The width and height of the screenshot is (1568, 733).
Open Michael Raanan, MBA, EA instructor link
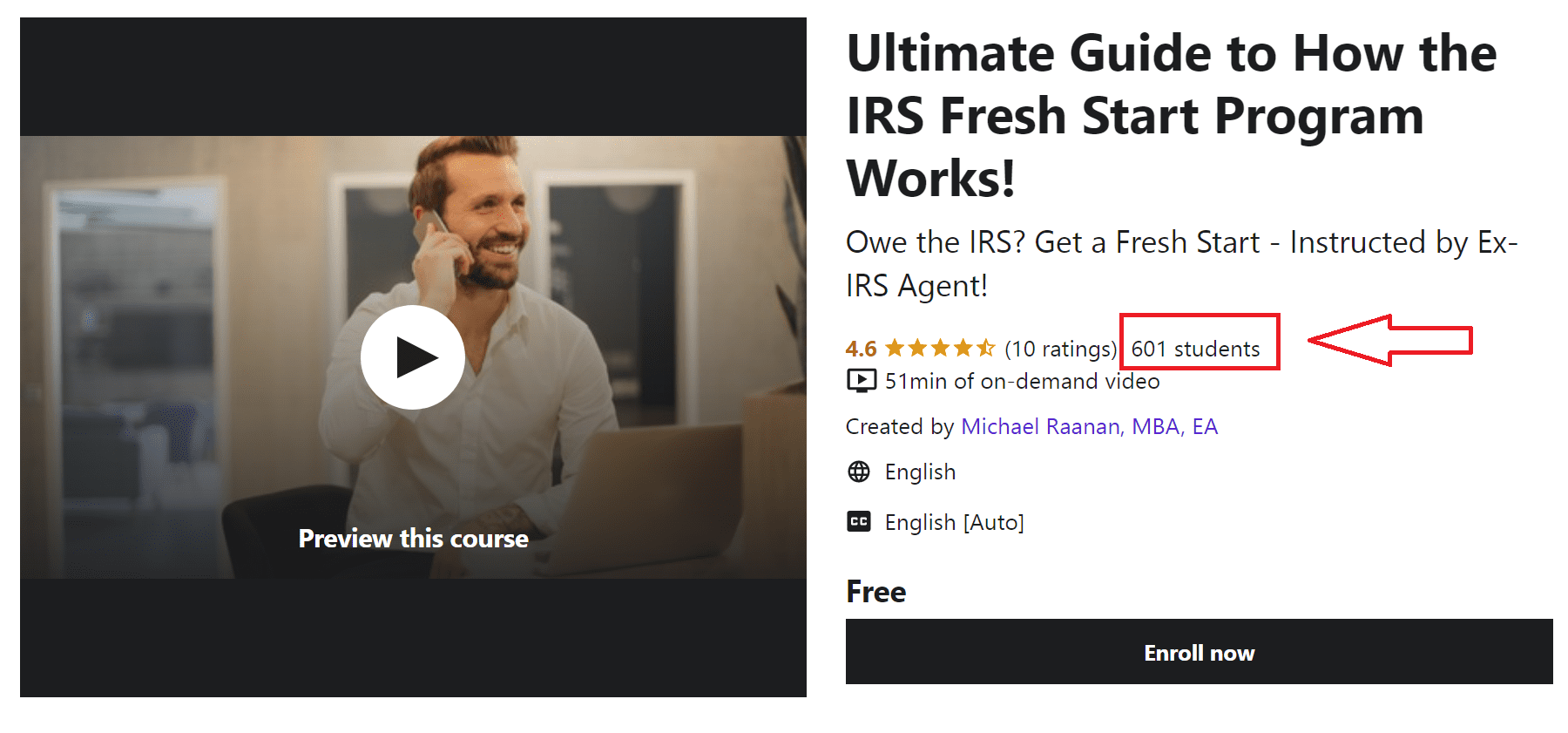[x=1089, y=426]
